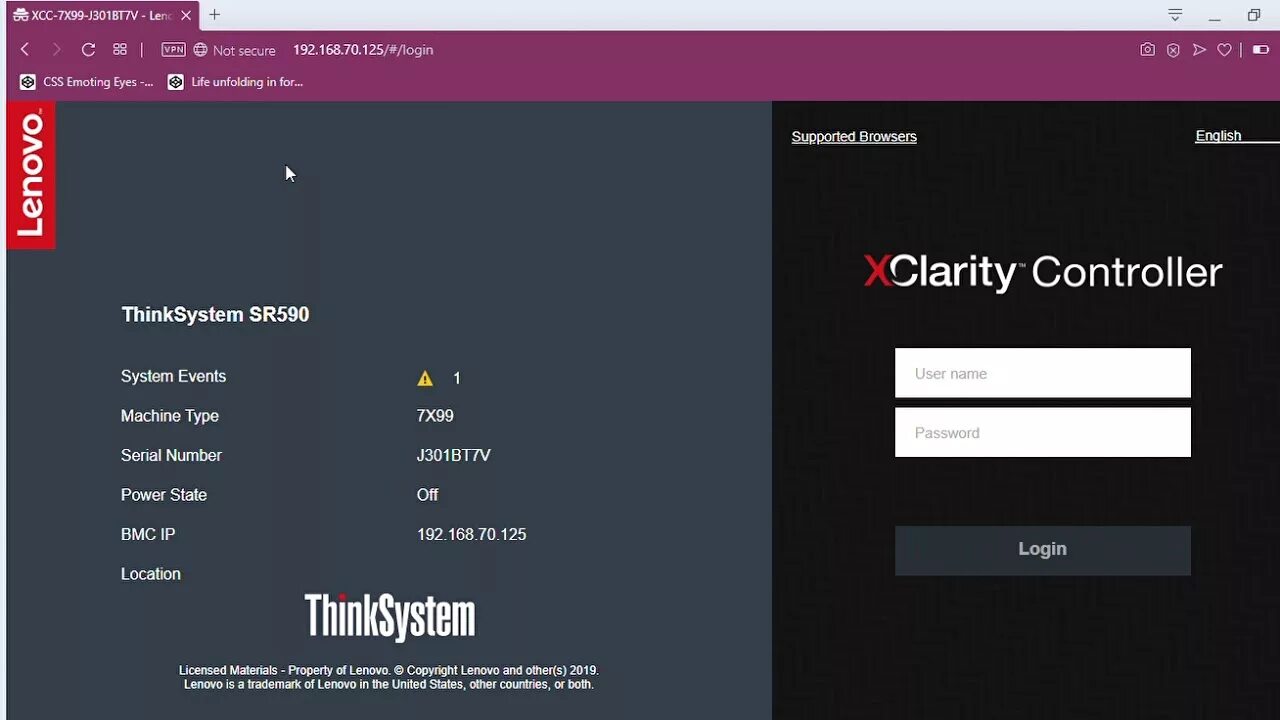Open the snapshot camera icon
Image resolution: width=1280 pixels, height=720 pixels.
click(1147, 49)
